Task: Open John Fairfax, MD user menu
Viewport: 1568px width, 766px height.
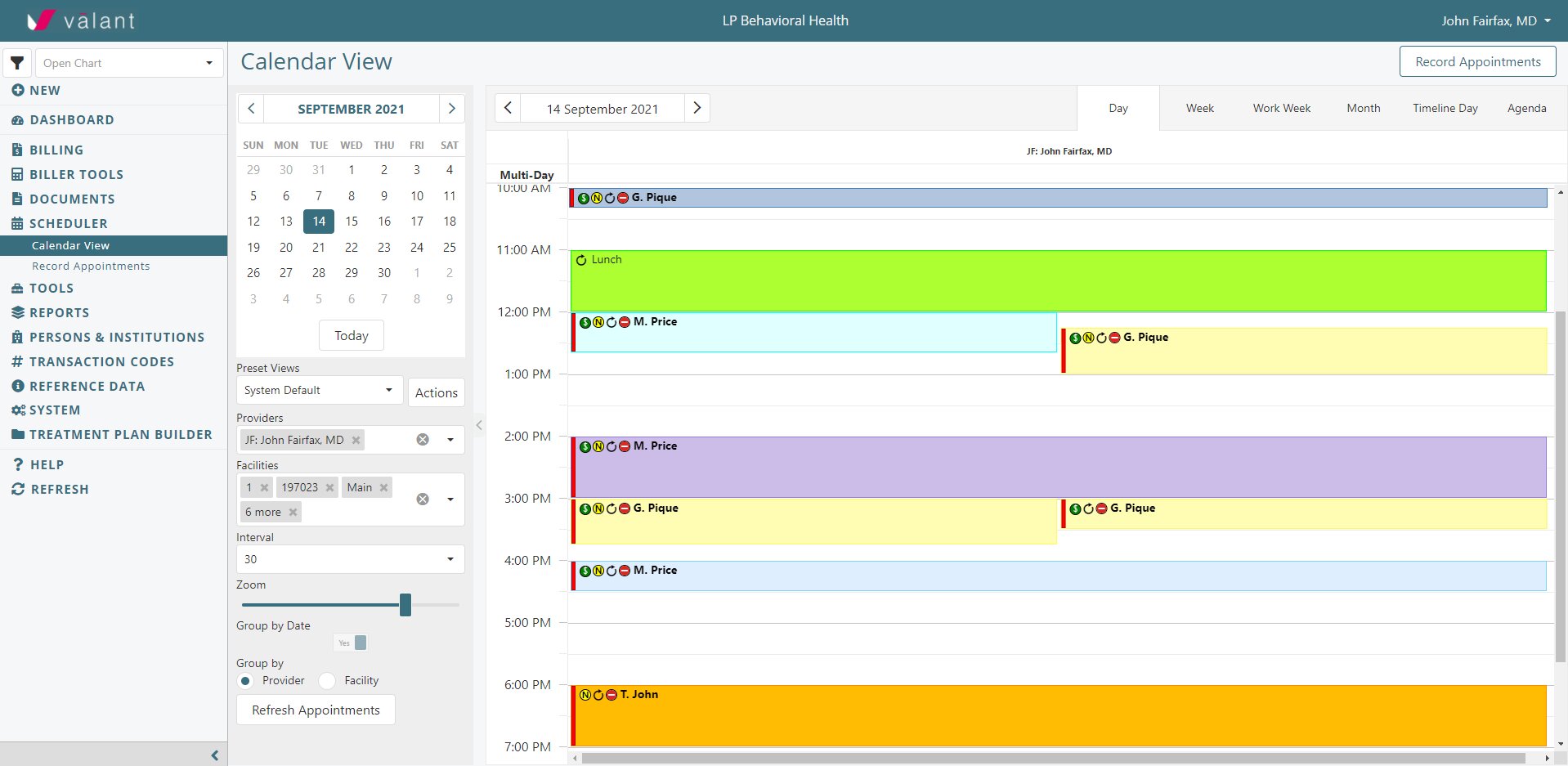Action: pyautogui.click(x=1495, y=20)
